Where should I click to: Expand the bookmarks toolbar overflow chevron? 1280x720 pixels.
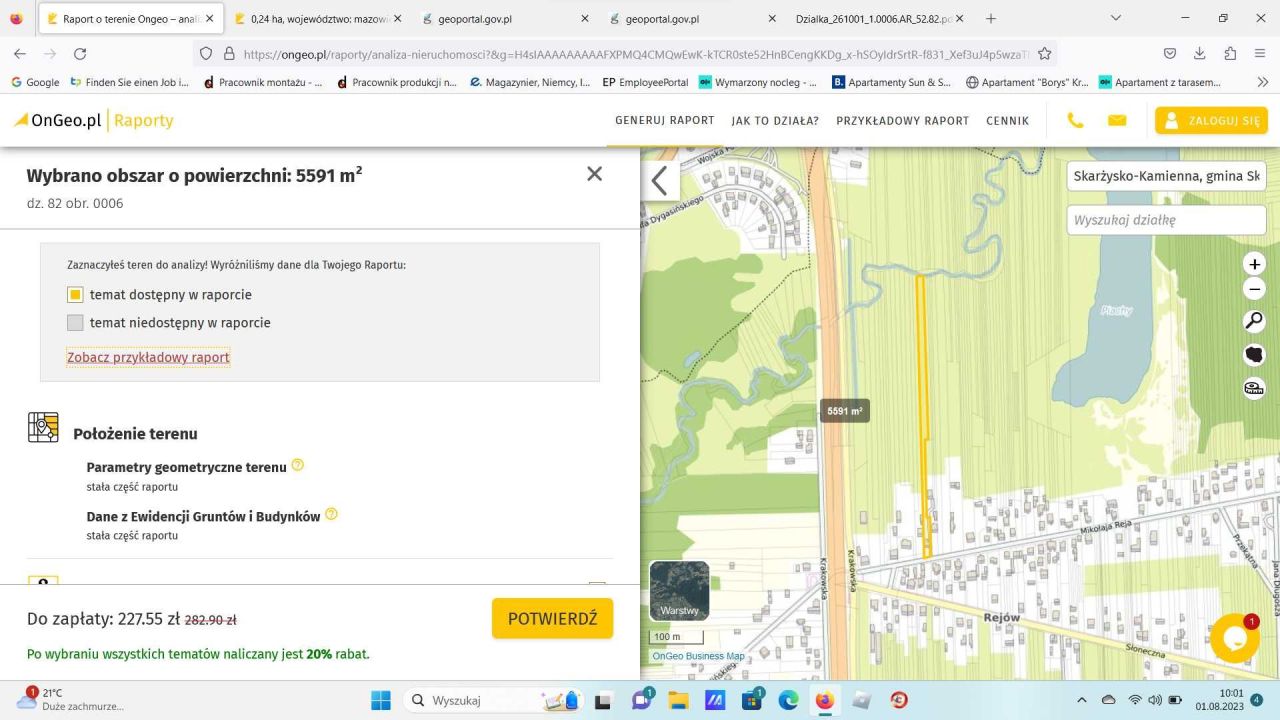pos(1262,82)
